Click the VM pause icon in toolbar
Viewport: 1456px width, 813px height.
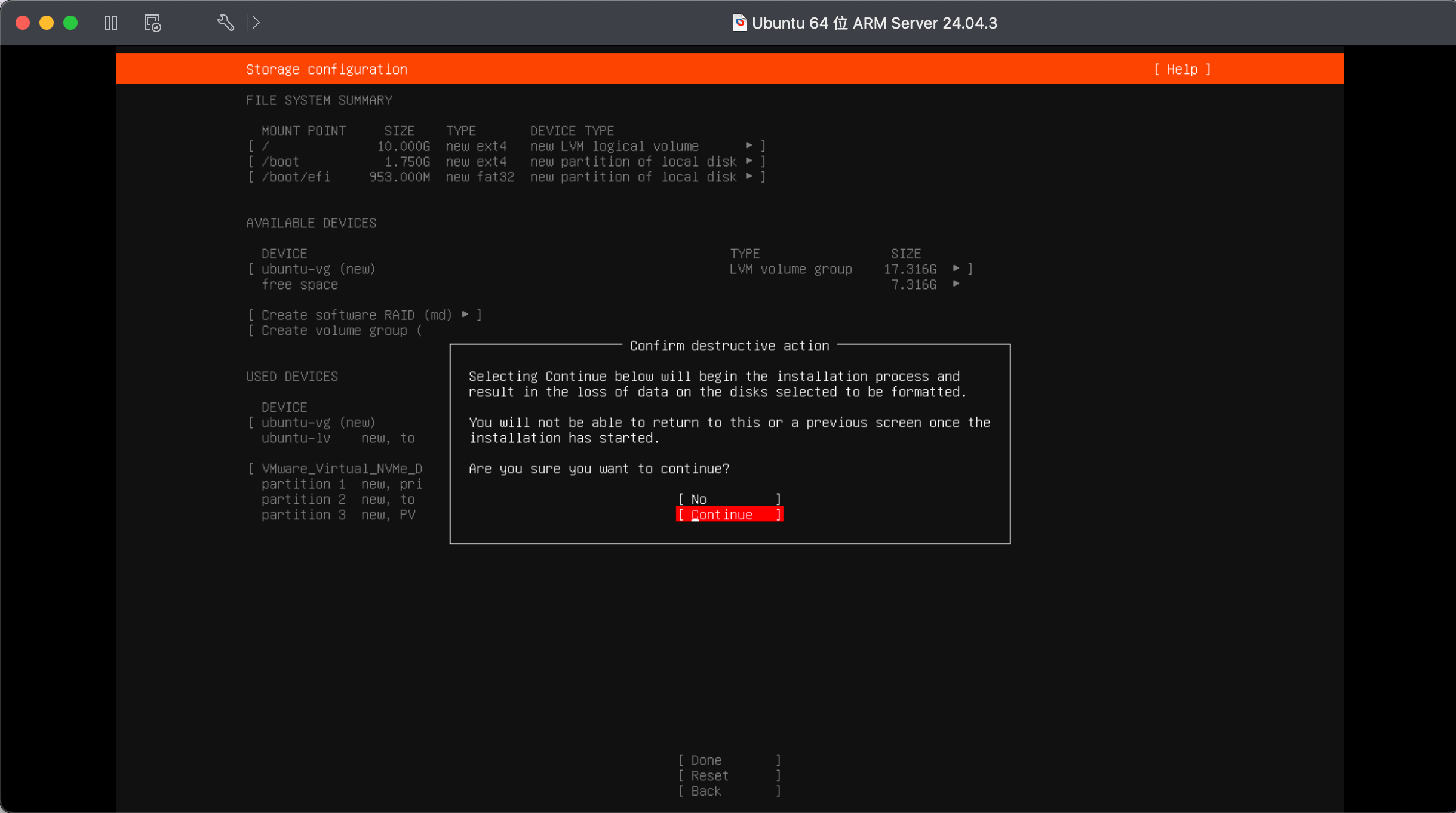coord(111,23)
